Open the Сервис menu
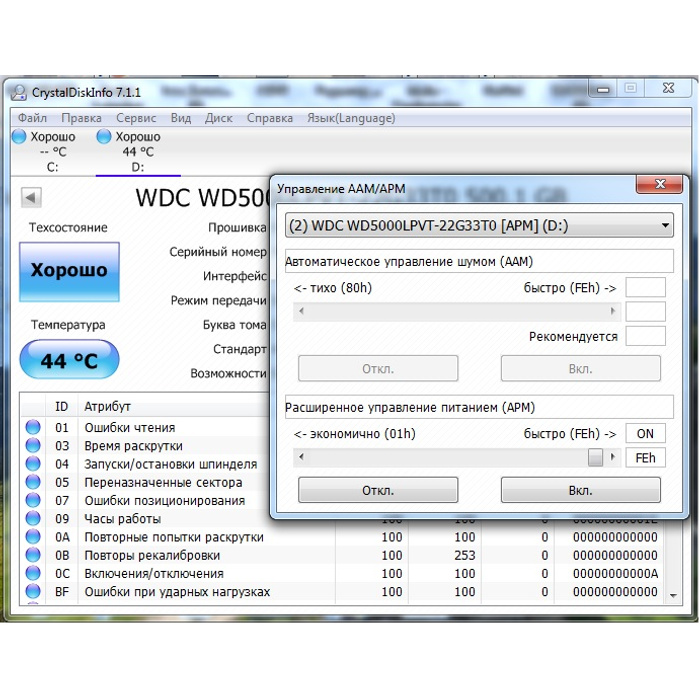The height and width of the screenshot is (700, 700). coord(136,118)
